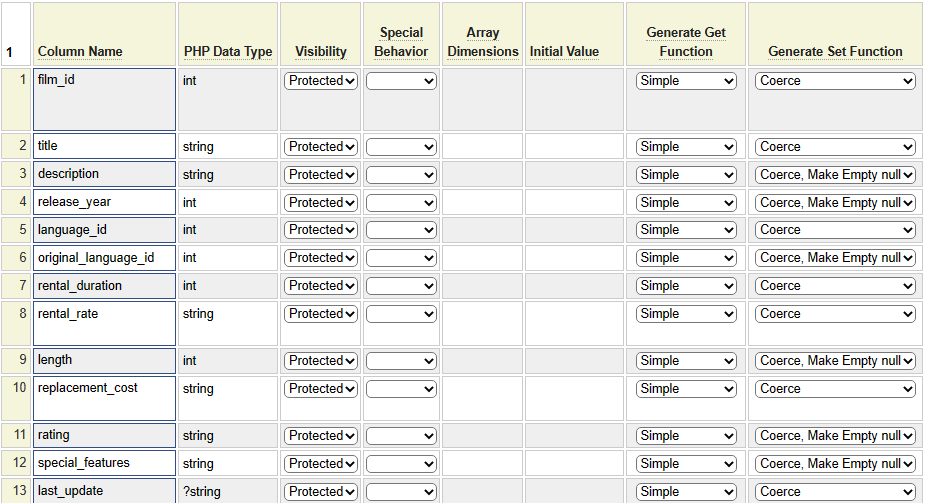Expand Generate Get Function dropdown for length
Screen dimensions: 925x503
point(686,361)
